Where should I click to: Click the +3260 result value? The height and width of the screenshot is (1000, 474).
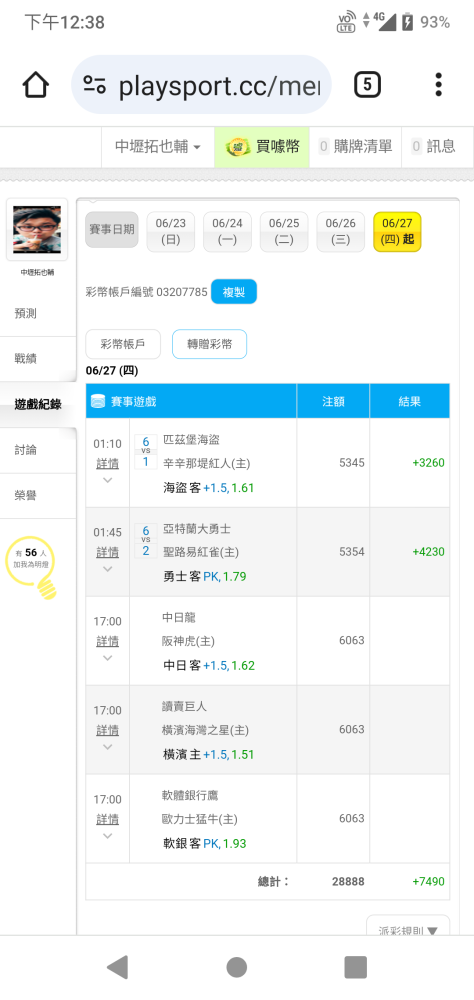(429, 462)
